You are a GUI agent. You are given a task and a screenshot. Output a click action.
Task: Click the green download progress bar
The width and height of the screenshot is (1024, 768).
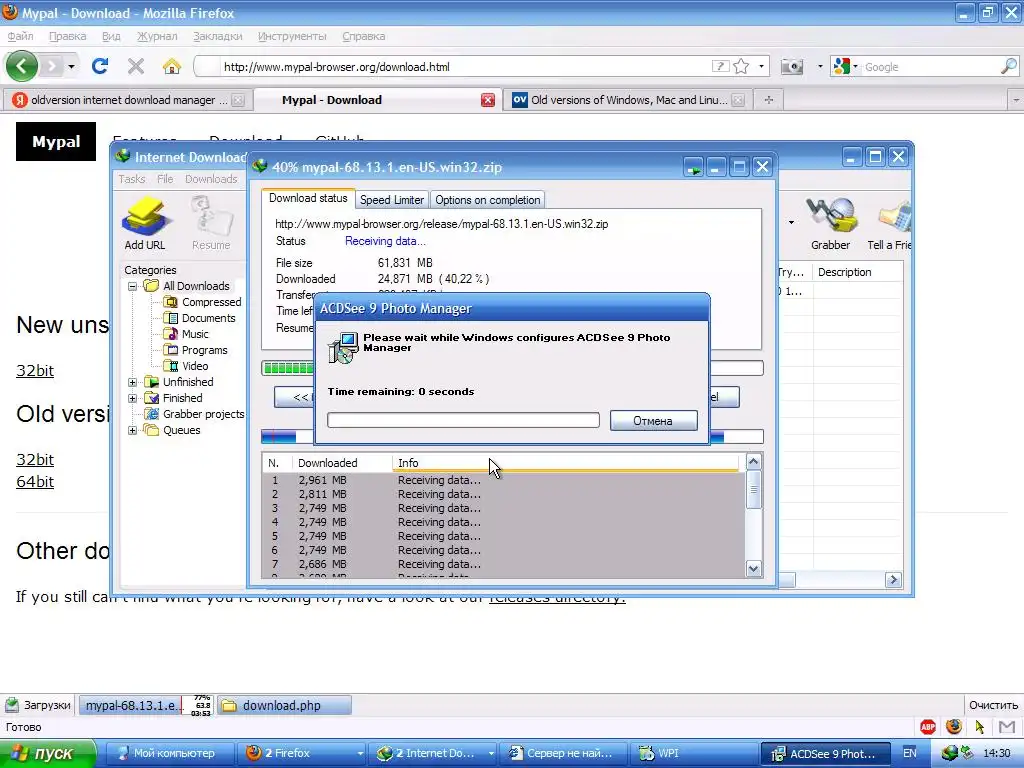tap(513, 368)
